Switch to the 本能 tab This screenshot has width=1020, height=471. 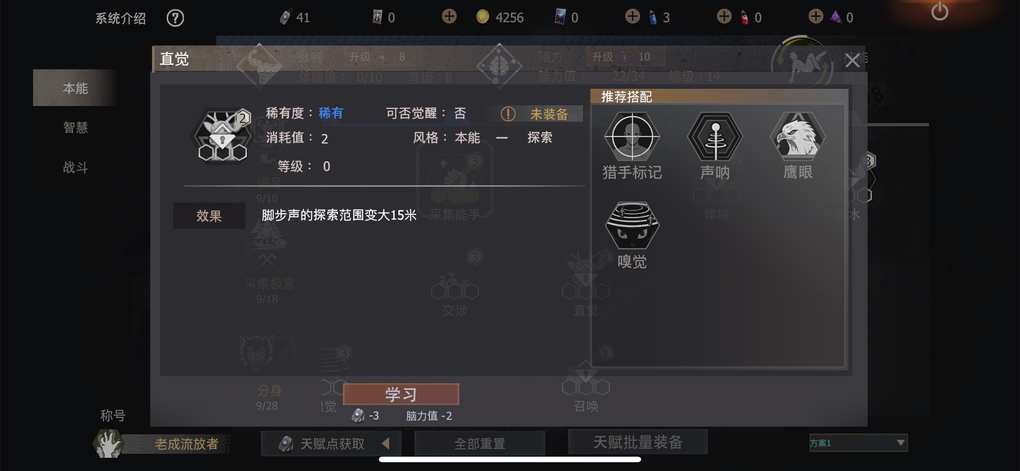click(x=75, y=88)
